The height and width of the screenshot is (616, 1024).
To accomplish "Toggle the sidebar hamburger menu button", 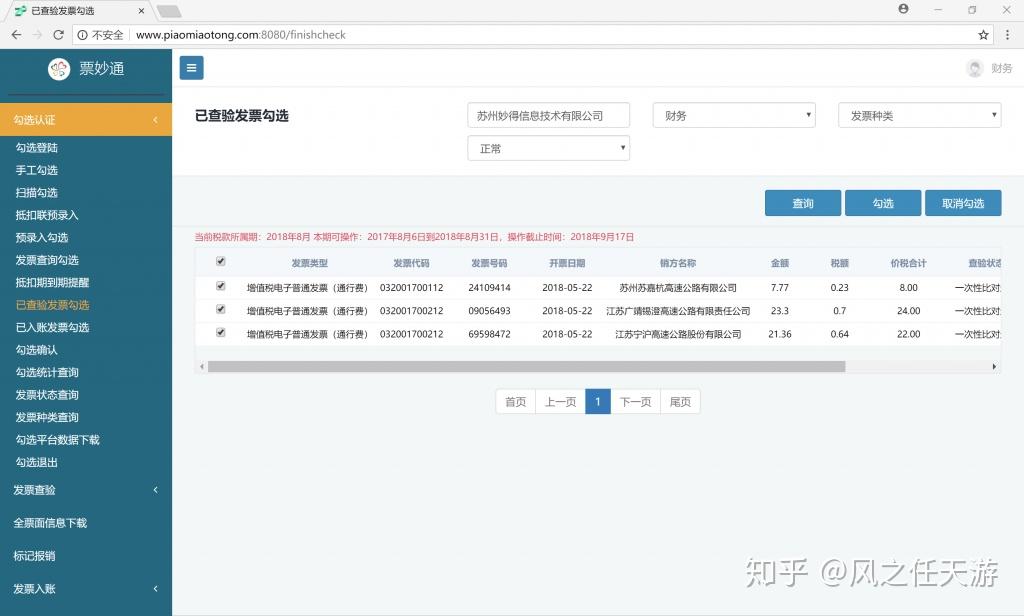I will tap(191, 68).
